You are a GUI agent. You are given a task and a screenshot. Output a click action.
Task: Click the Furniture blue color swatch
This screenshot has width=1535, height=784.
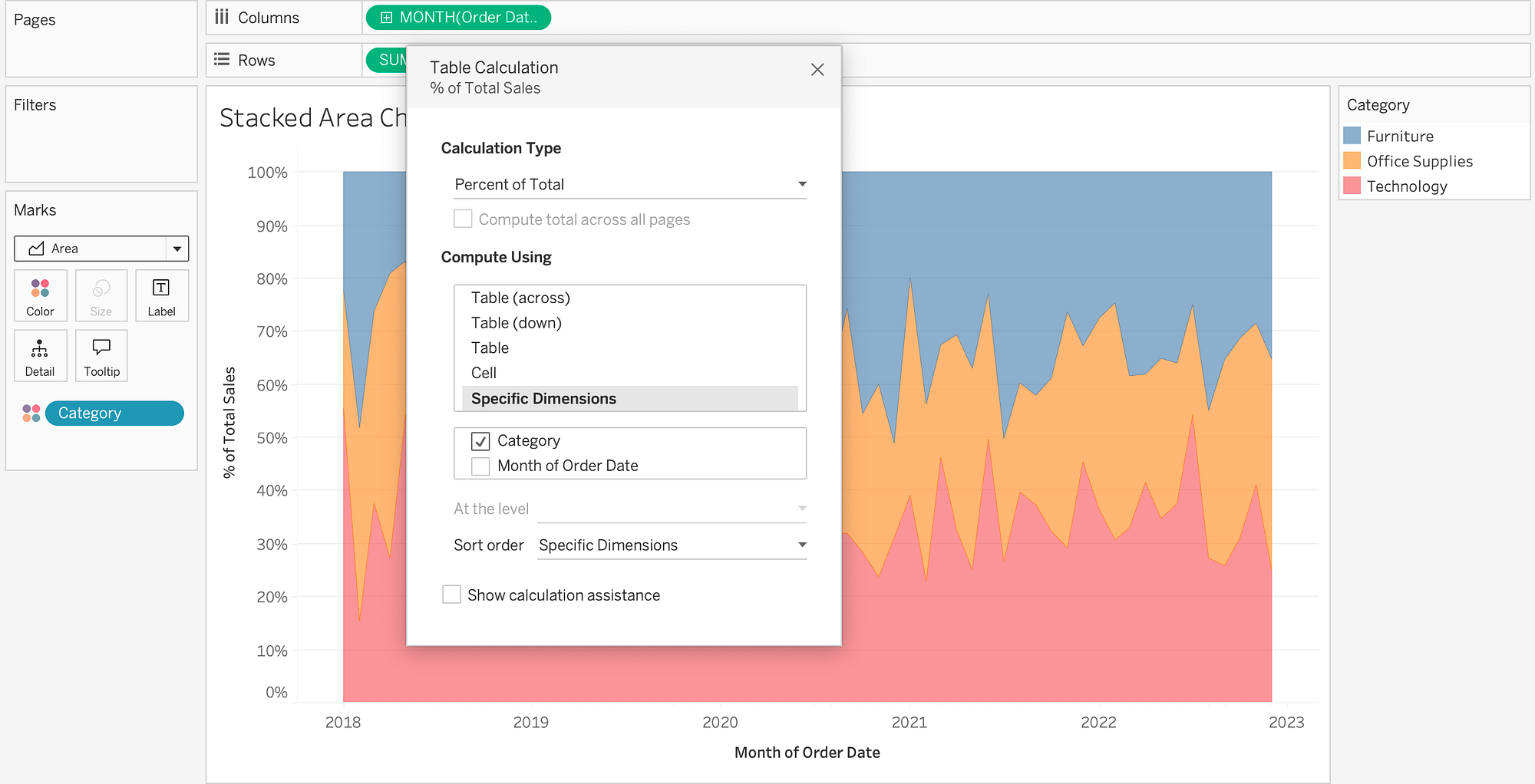1352,136
